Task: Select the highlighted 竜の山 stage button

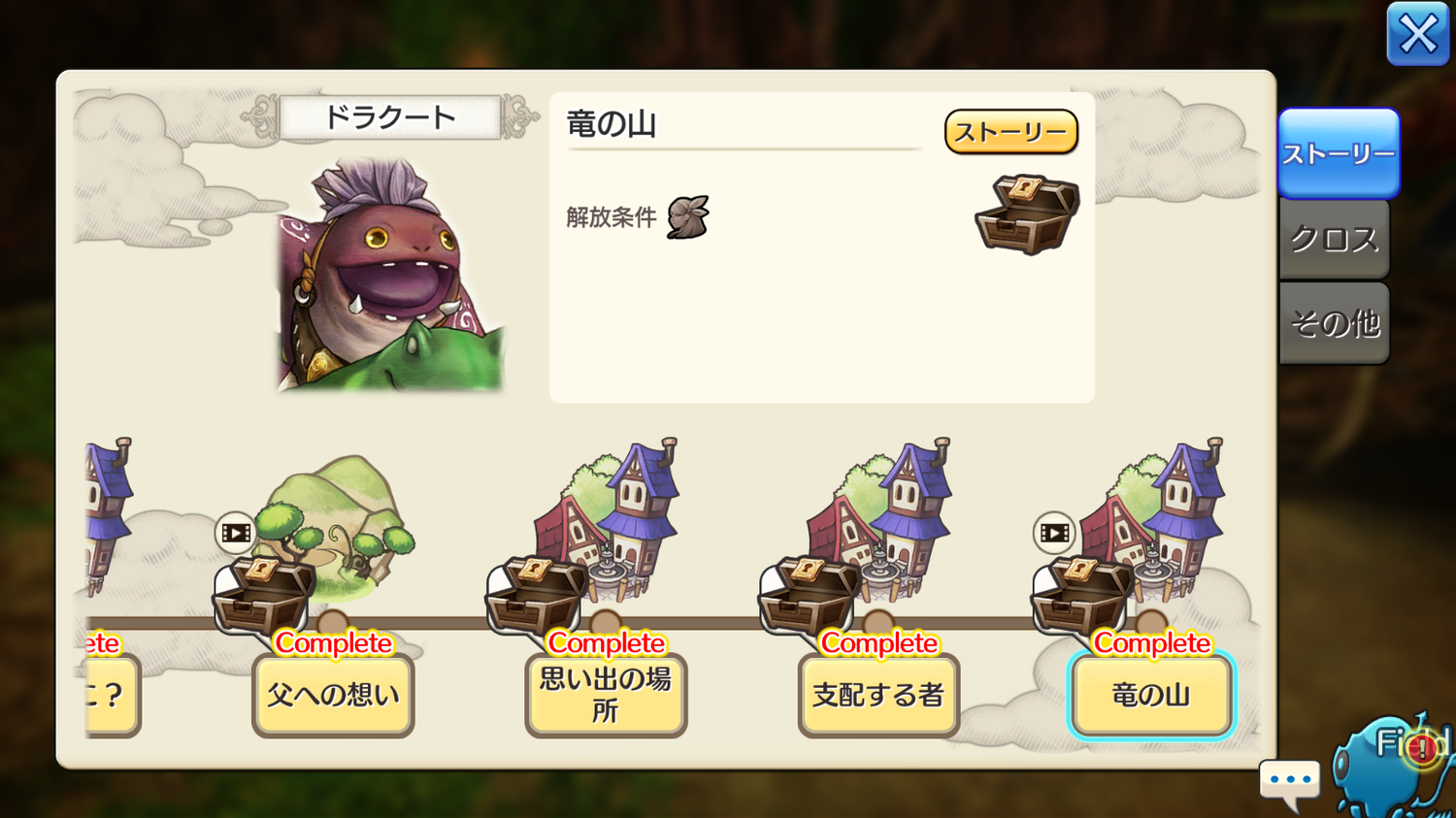Action: coord(1151,695)
